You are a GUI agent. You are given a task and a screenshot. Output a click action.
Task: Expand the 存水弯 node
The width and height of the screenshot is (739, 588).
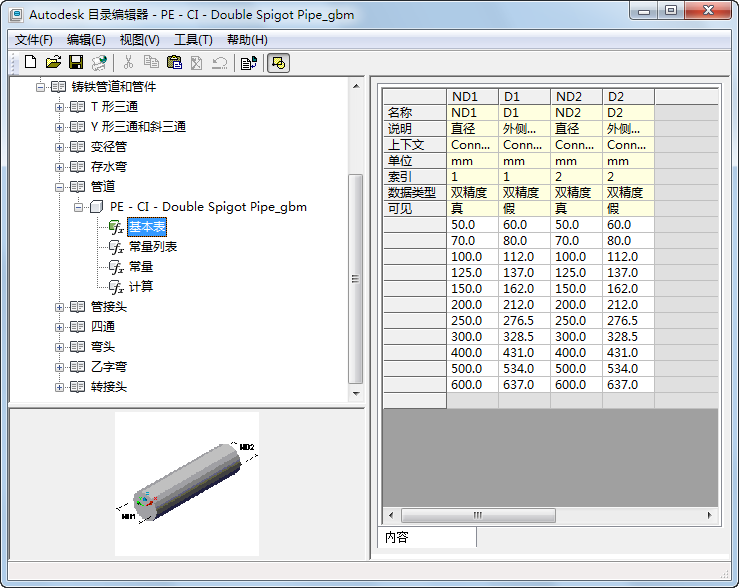tap(59, 167)
